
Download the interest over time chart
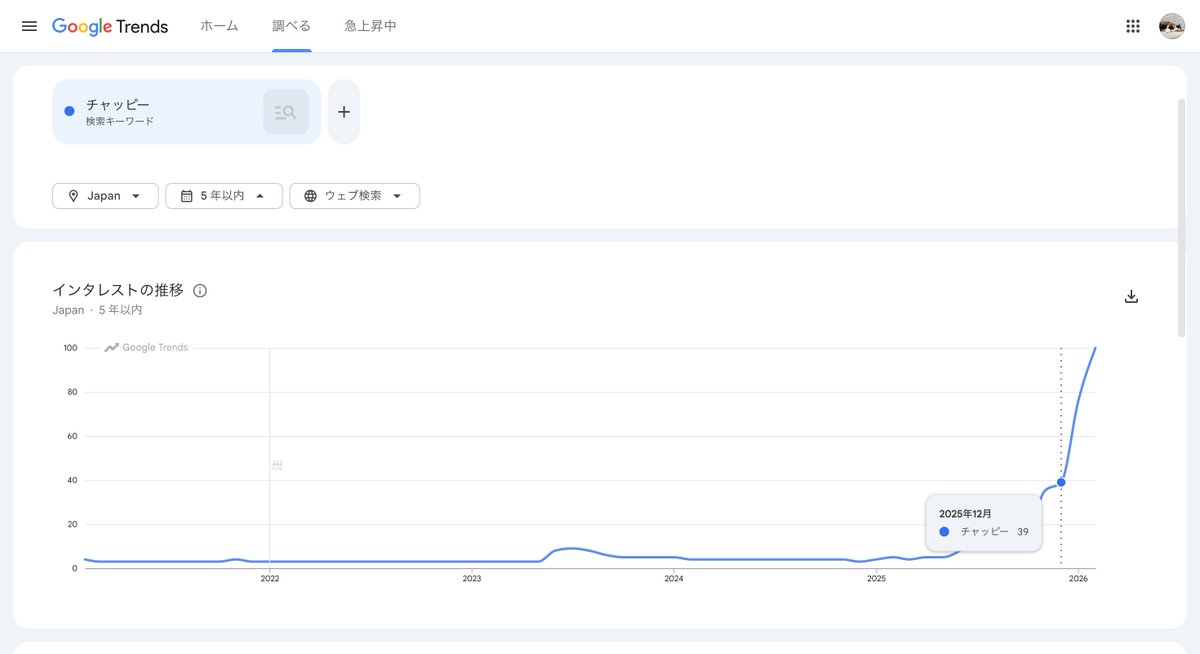1131,296
